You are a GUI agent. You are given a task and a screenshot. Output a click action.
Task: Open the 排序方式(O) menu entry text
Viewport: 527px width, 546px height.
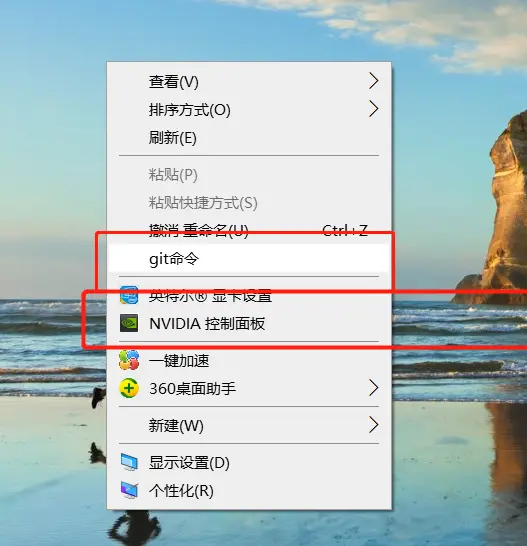[189, 110]
